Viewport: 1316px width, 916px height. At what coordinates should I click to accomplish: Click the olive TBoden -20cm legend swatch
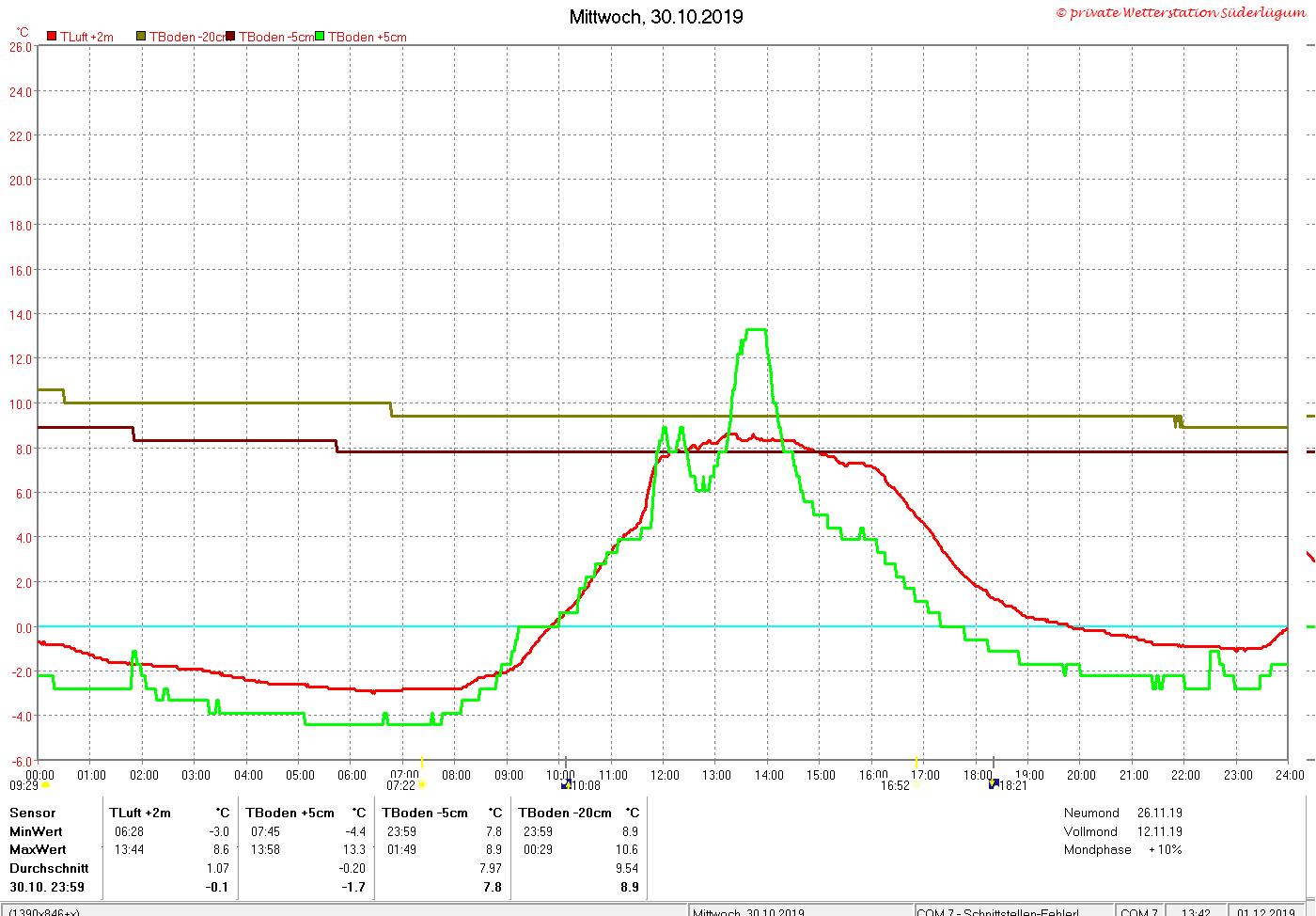(x=141, y=37)
